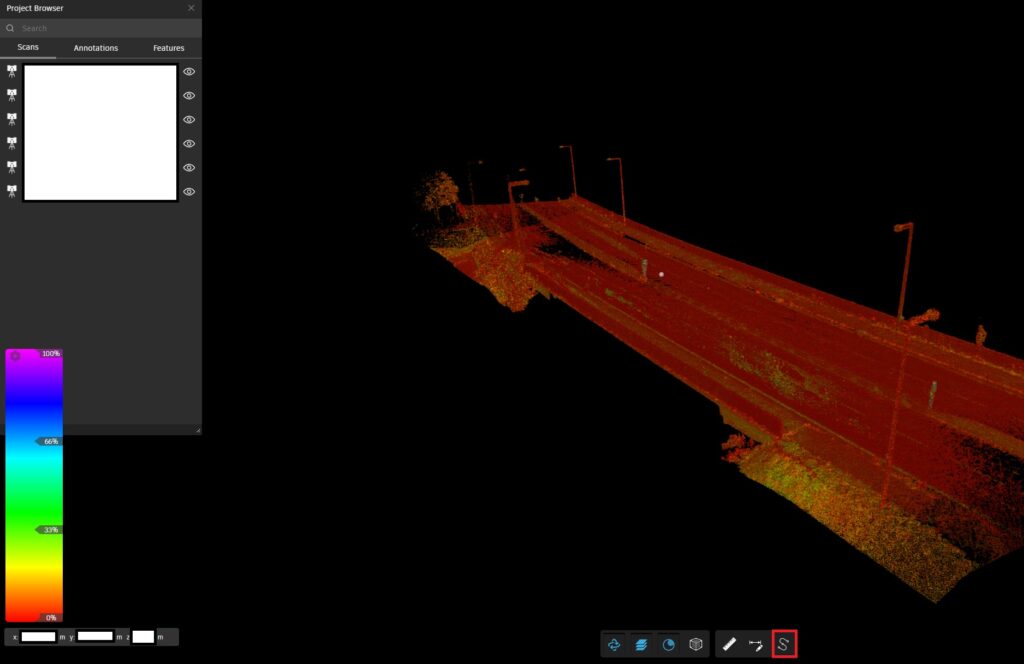This screenshot has width=1024, height=664.
Task: Toggle visibility of the third scan
Action: [189, 120]
